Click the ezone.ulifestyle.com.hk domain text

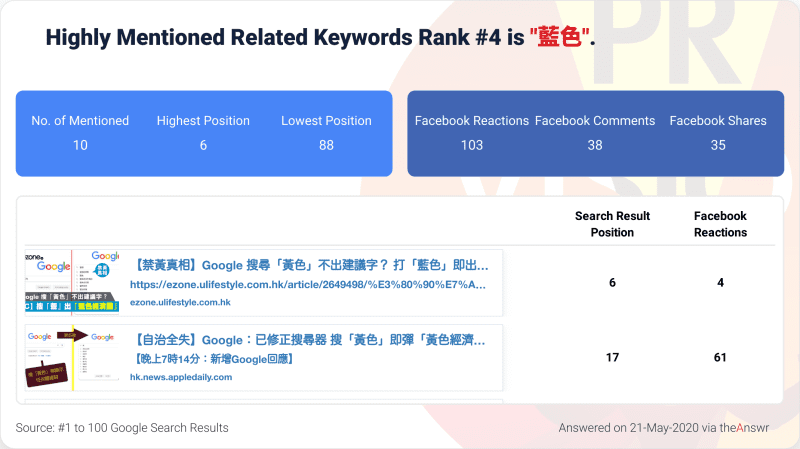[180, 302]
